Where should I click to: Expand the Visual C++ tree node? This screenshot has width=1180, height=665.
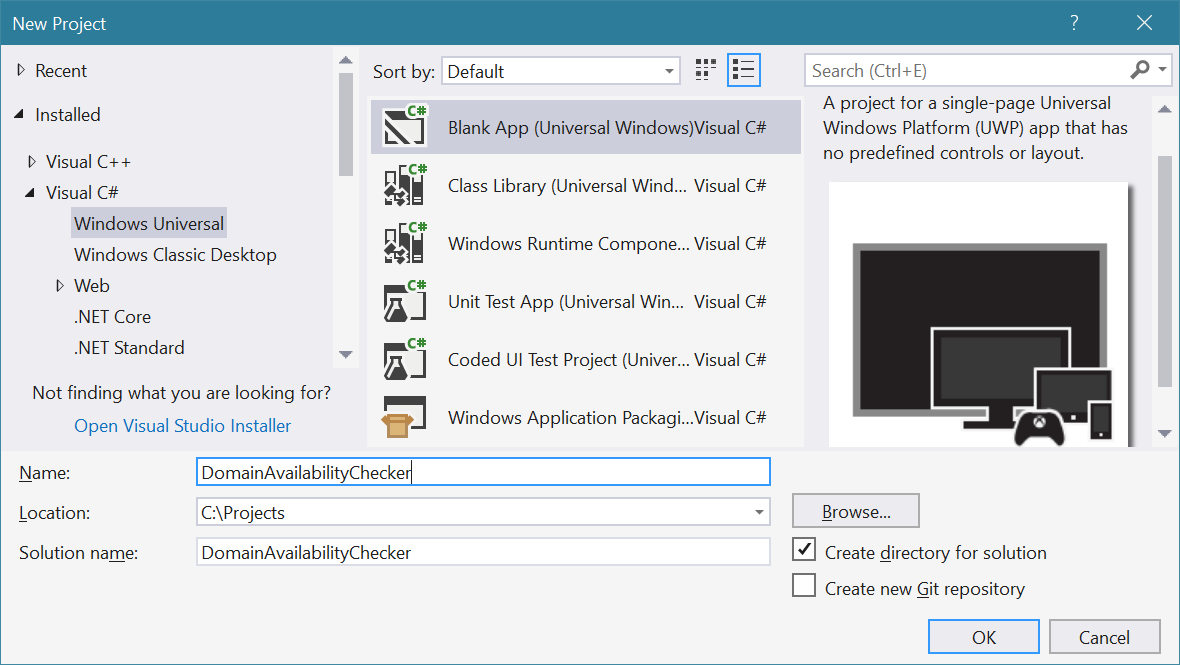click(x=33, y=162)
